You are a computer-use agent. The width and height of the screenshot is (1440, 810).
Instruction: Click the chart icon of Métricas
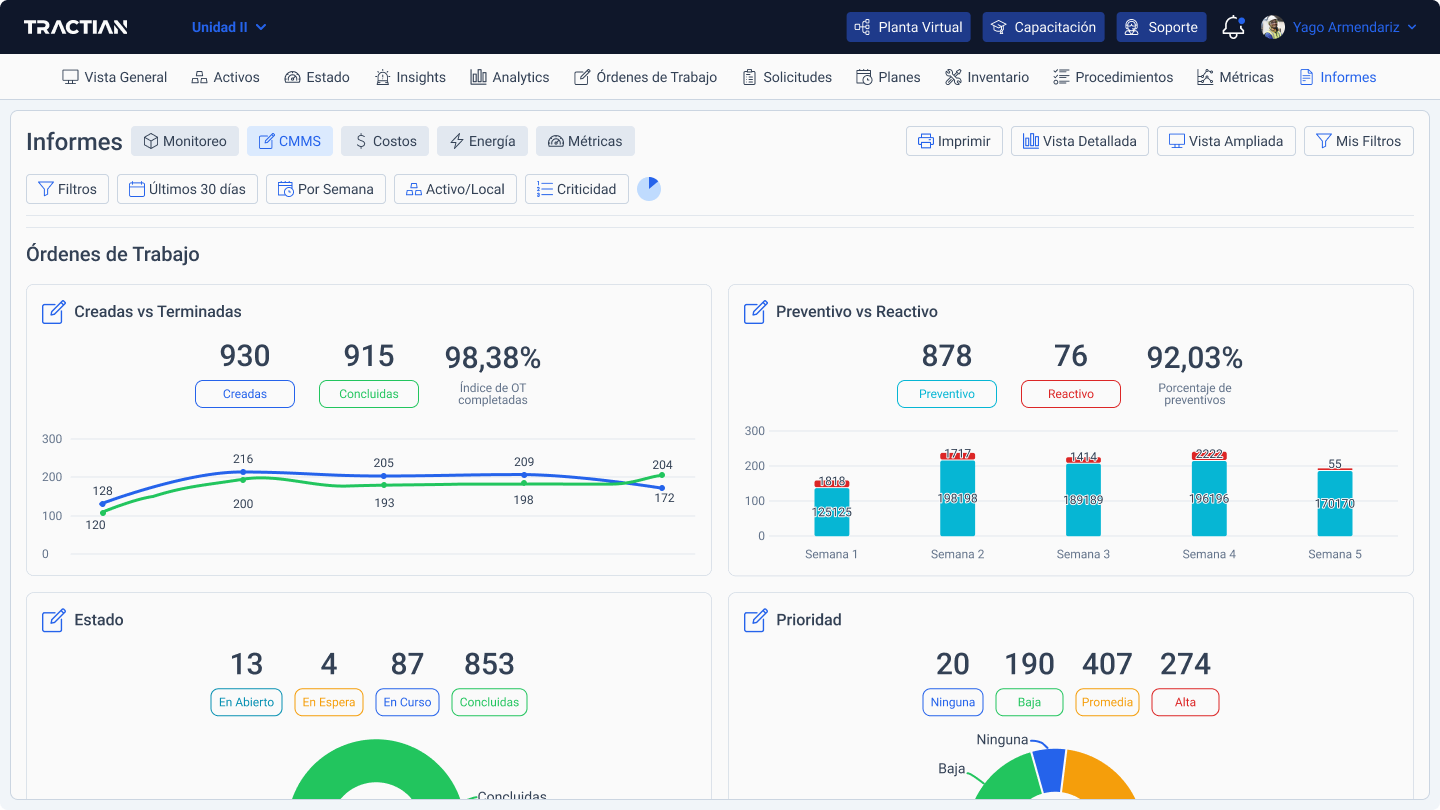(x=1205, y=77)
